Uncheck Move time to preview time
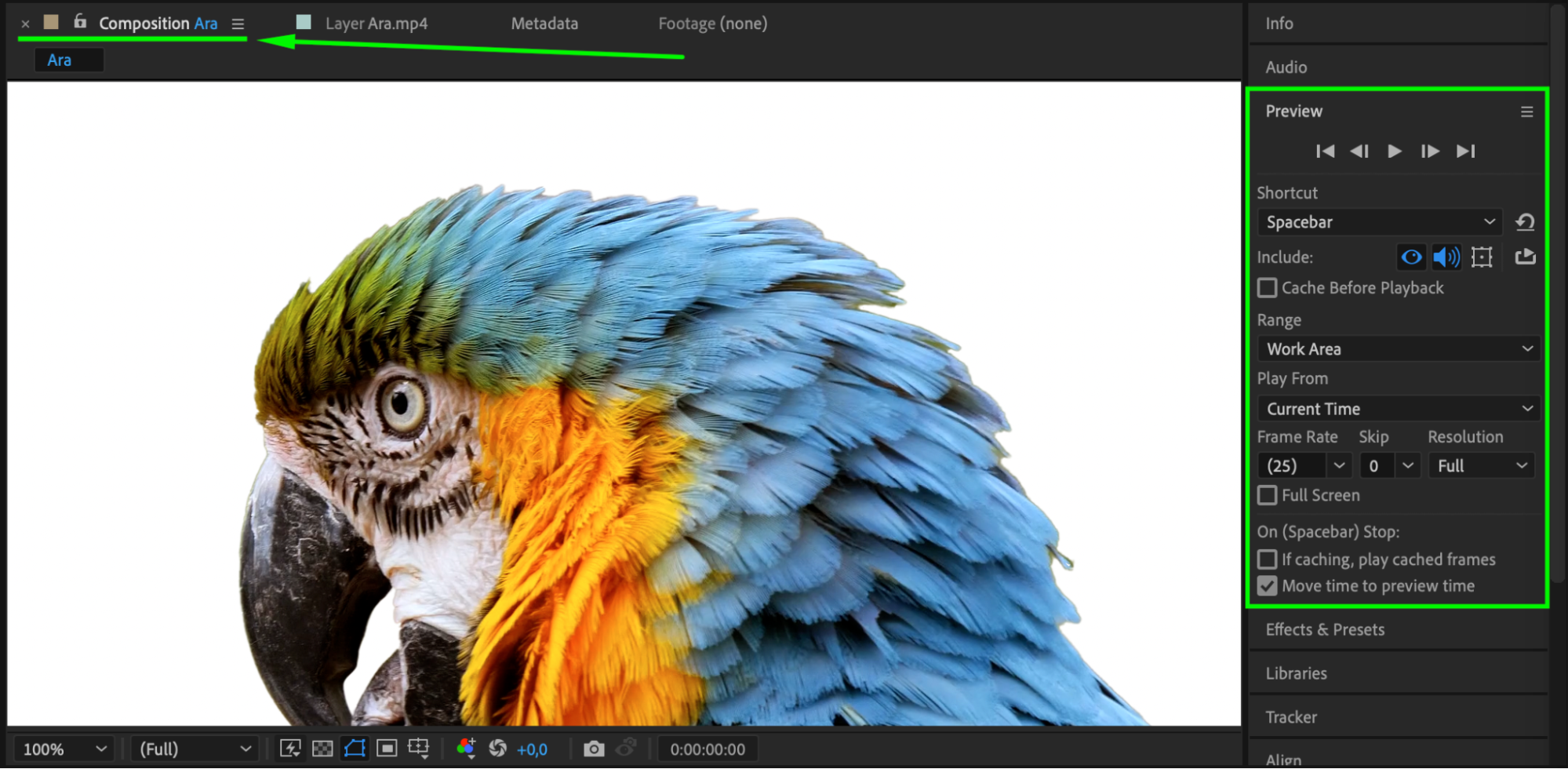The image size is (1568, 769). [1268, 586]
